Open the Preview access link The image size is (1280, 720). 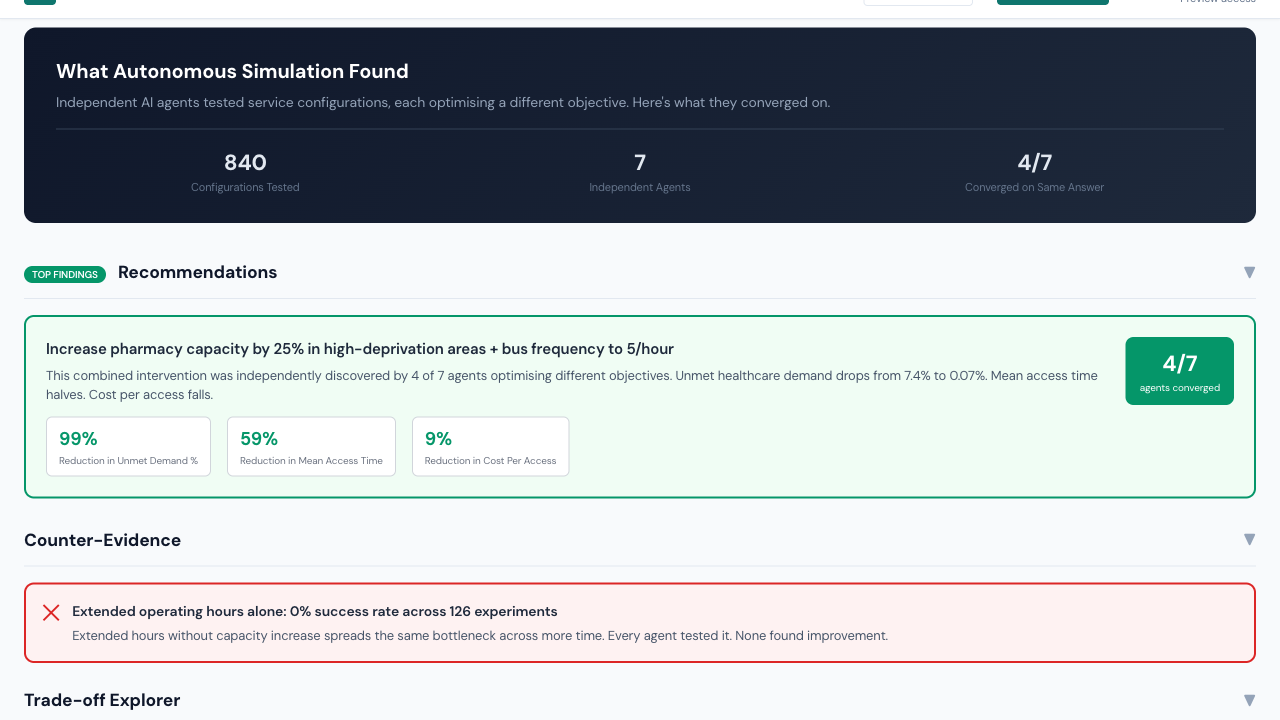coord(1217,2)
